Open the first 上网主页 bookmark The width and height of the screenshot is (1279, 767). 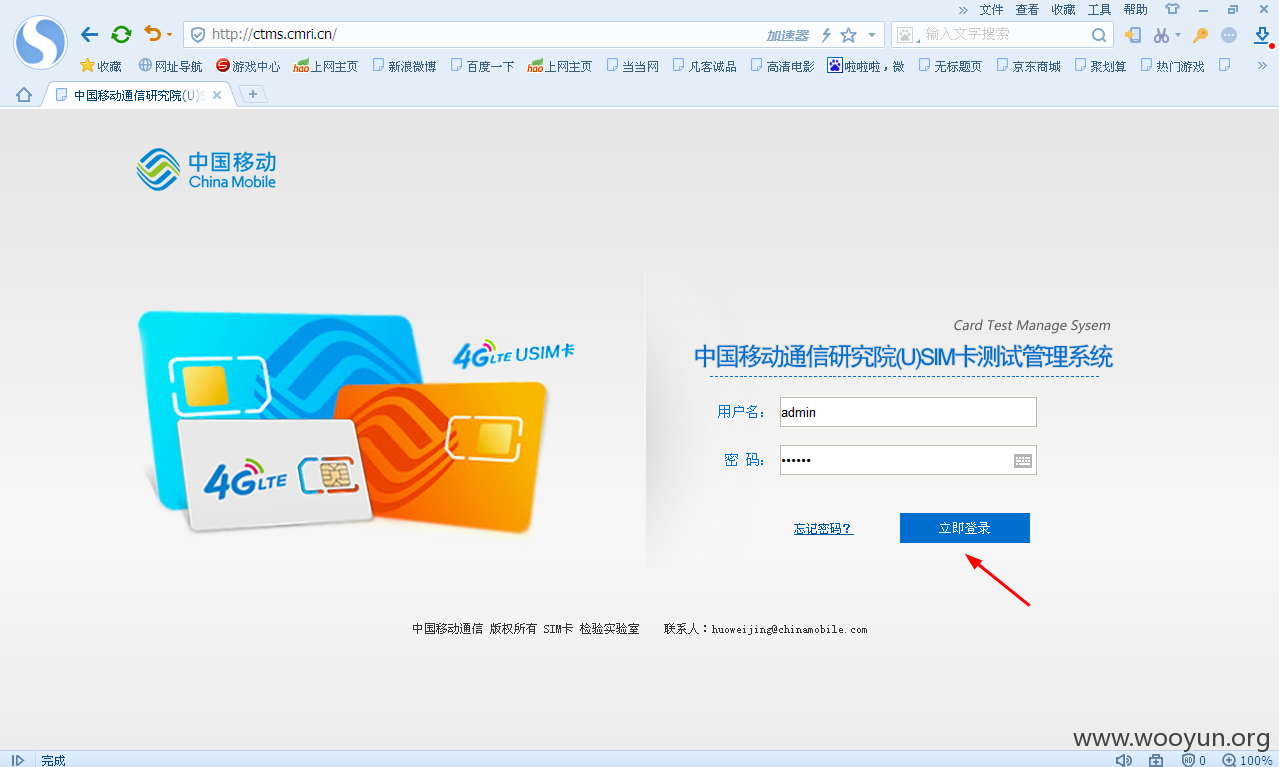pos(326,66)
